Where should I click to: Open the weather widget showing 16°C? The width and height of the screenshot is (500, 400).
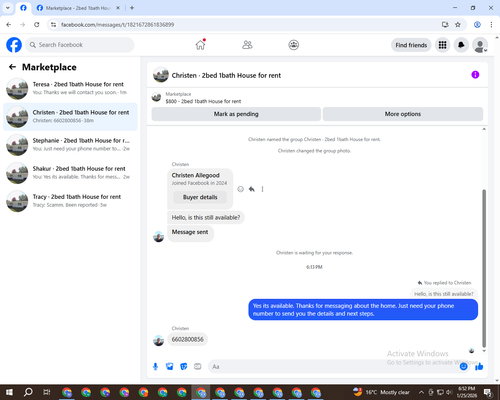tap(381, 392)
